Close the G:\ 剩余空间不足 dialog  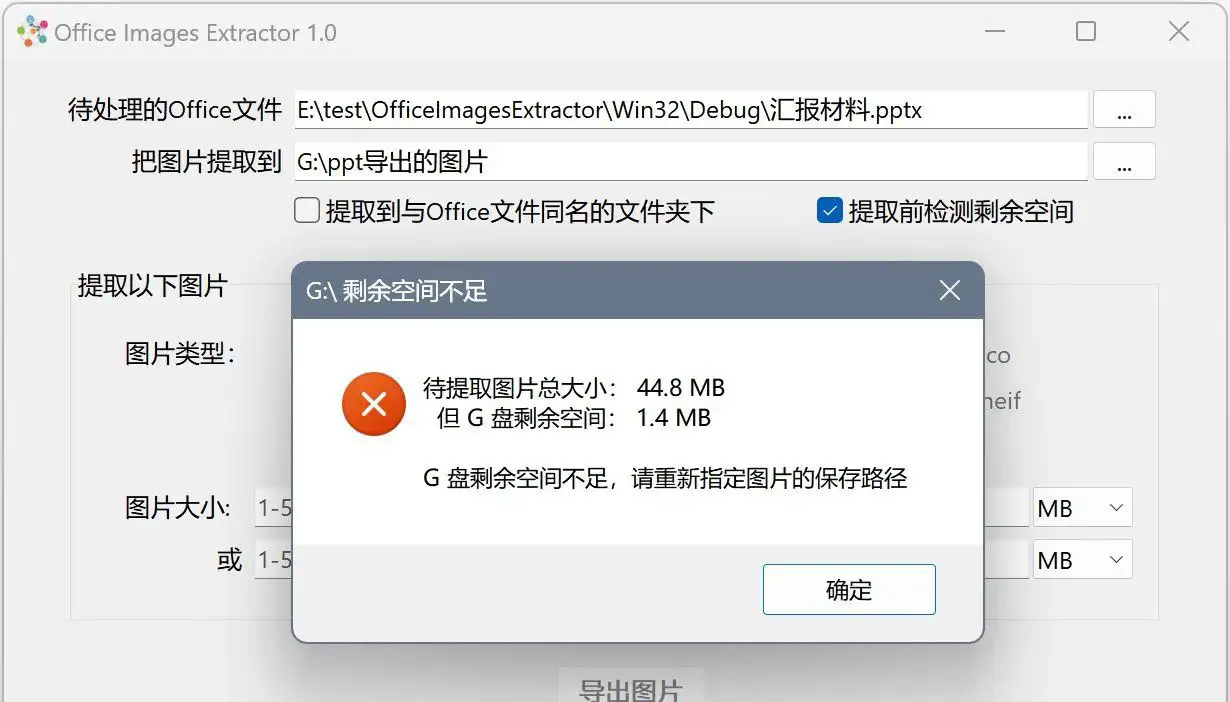tap(949, 290)
